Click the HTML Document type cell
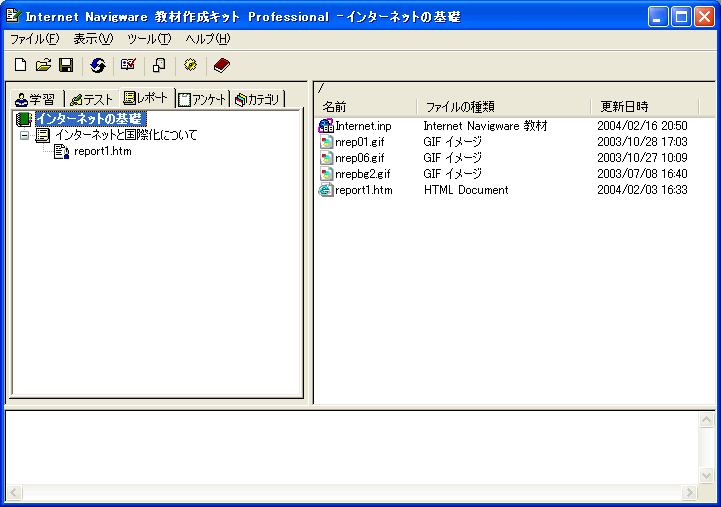721x507 pixels. pyautogui.click(x=466, y=190)
